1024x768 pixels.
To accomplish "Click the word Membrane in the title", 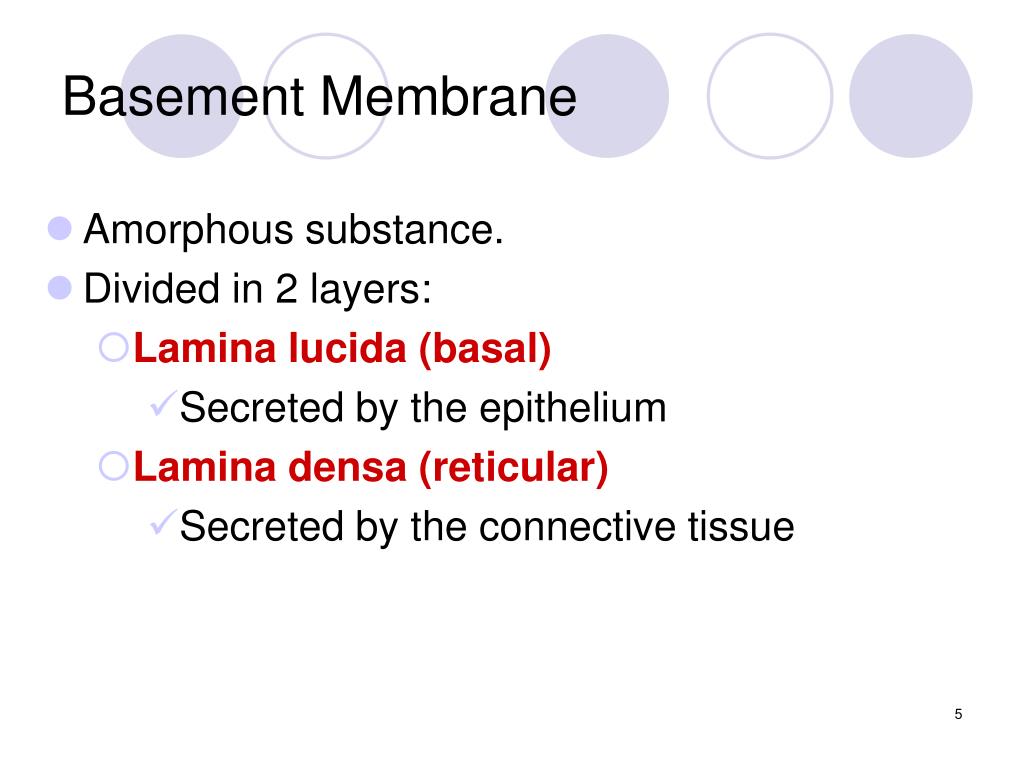I will coord(449,97).
